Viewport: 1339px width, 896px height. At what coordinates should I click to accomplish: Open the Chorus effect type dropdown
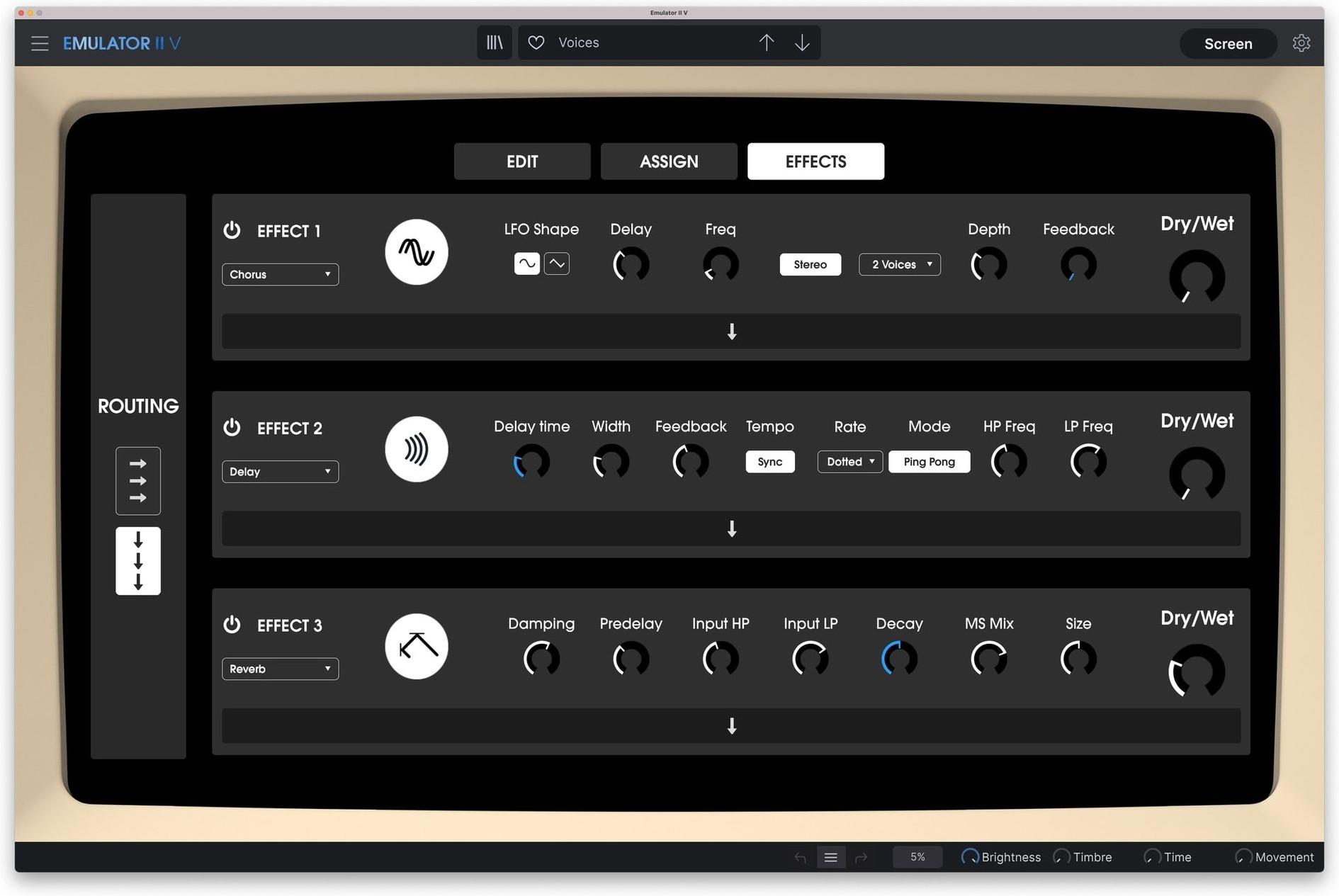[280, 274]
